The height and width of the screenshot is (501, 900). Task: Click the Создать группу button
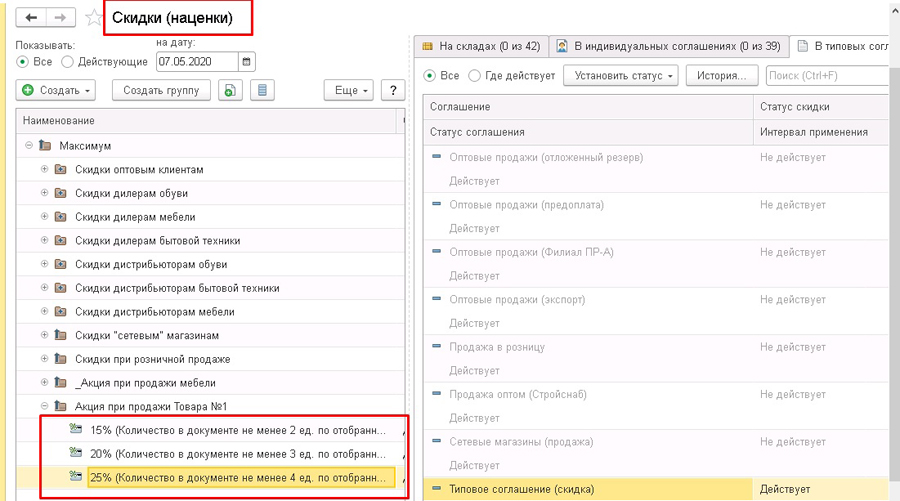pos(160,91)
